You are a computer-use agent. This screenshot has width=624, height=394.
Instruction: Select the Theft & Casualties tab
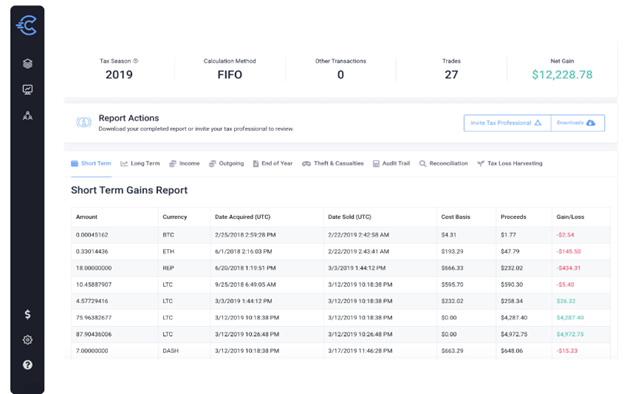[333, 164]
